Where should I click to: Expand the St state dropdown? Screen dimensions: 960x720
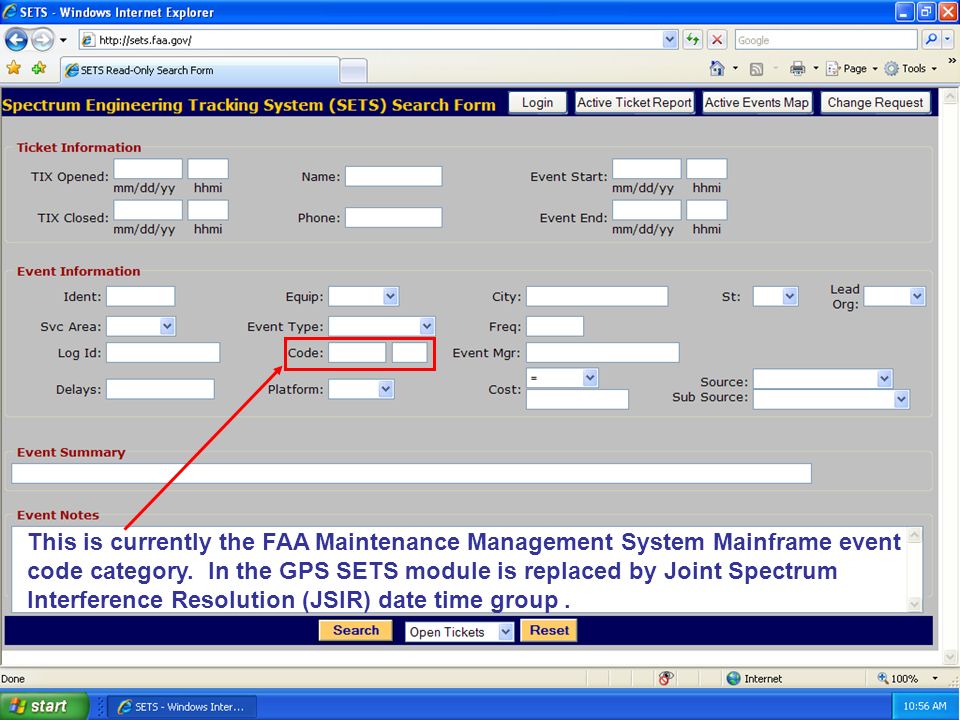click(790, 296)
